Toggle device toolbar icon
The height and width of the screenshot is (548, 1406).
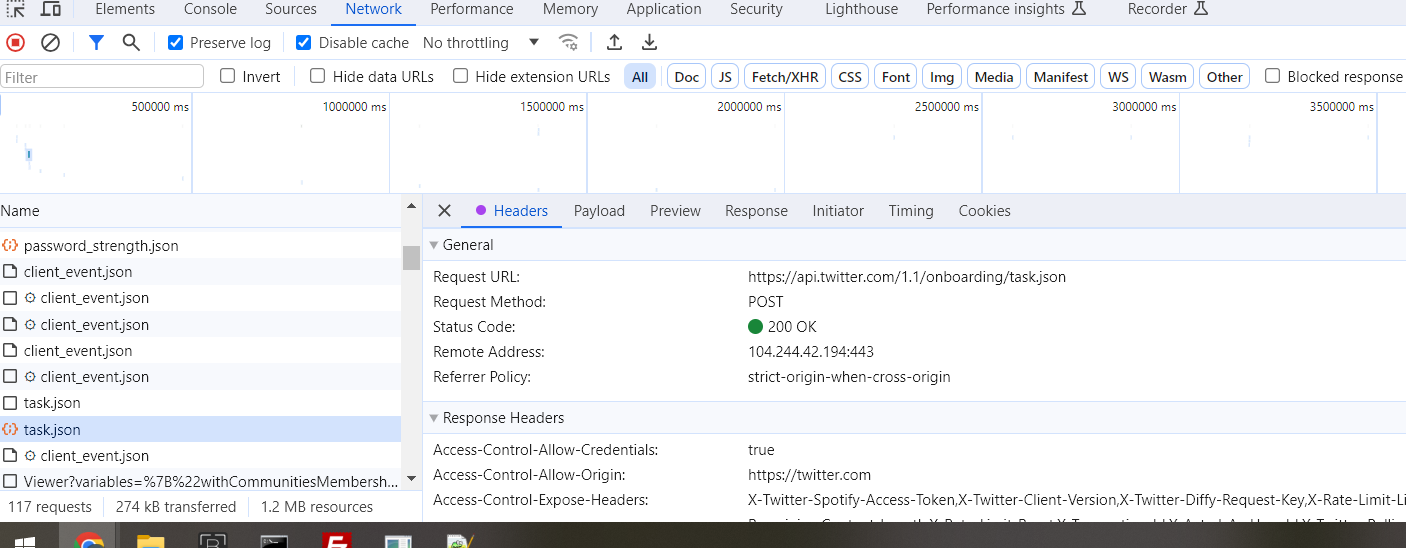click(x=50, y=9)
